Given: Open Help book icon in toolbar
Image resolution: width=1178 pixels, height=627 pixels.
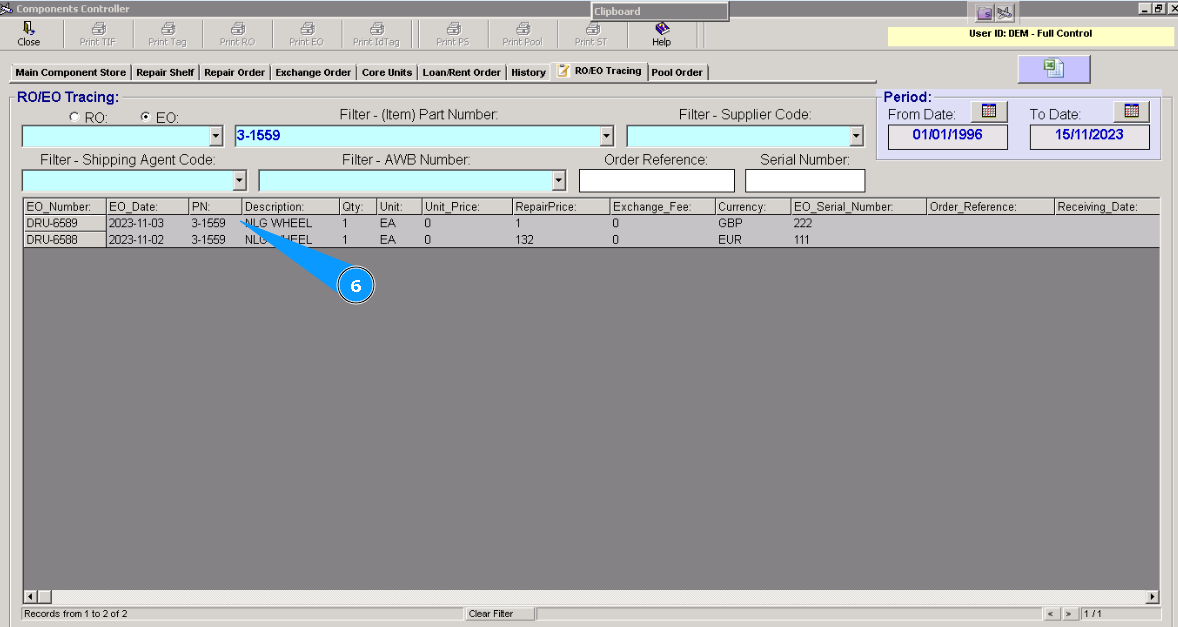Looking at the screenshot, I should (x=662, y=29).
